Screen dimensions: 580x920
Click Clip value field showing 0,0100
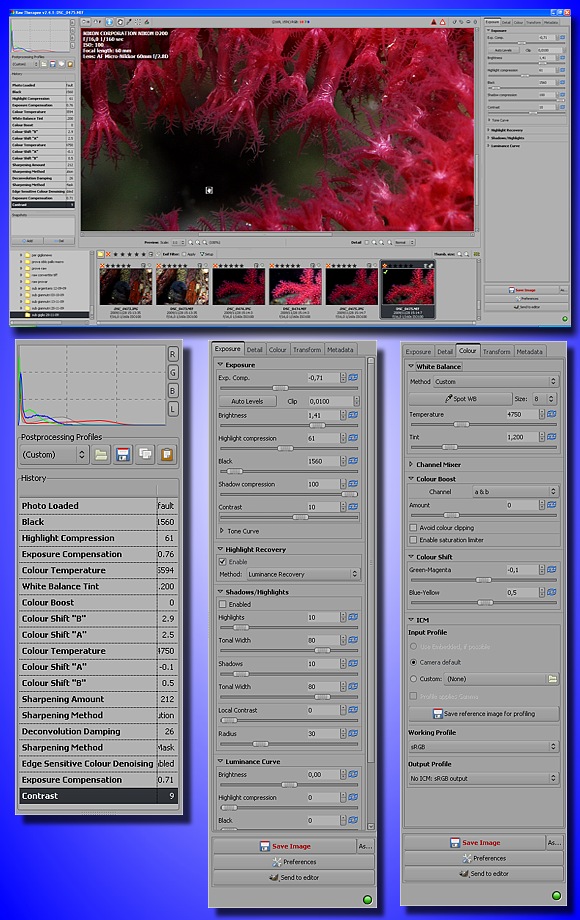330,401
